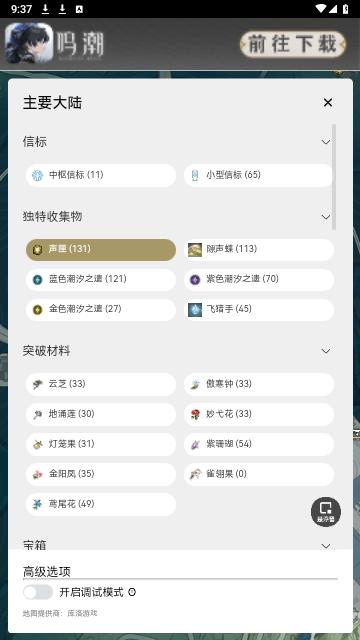Tap the 中枢信标 snowflake icon
360x640 pixels.
pyautogui.click(x=38, y=176)
